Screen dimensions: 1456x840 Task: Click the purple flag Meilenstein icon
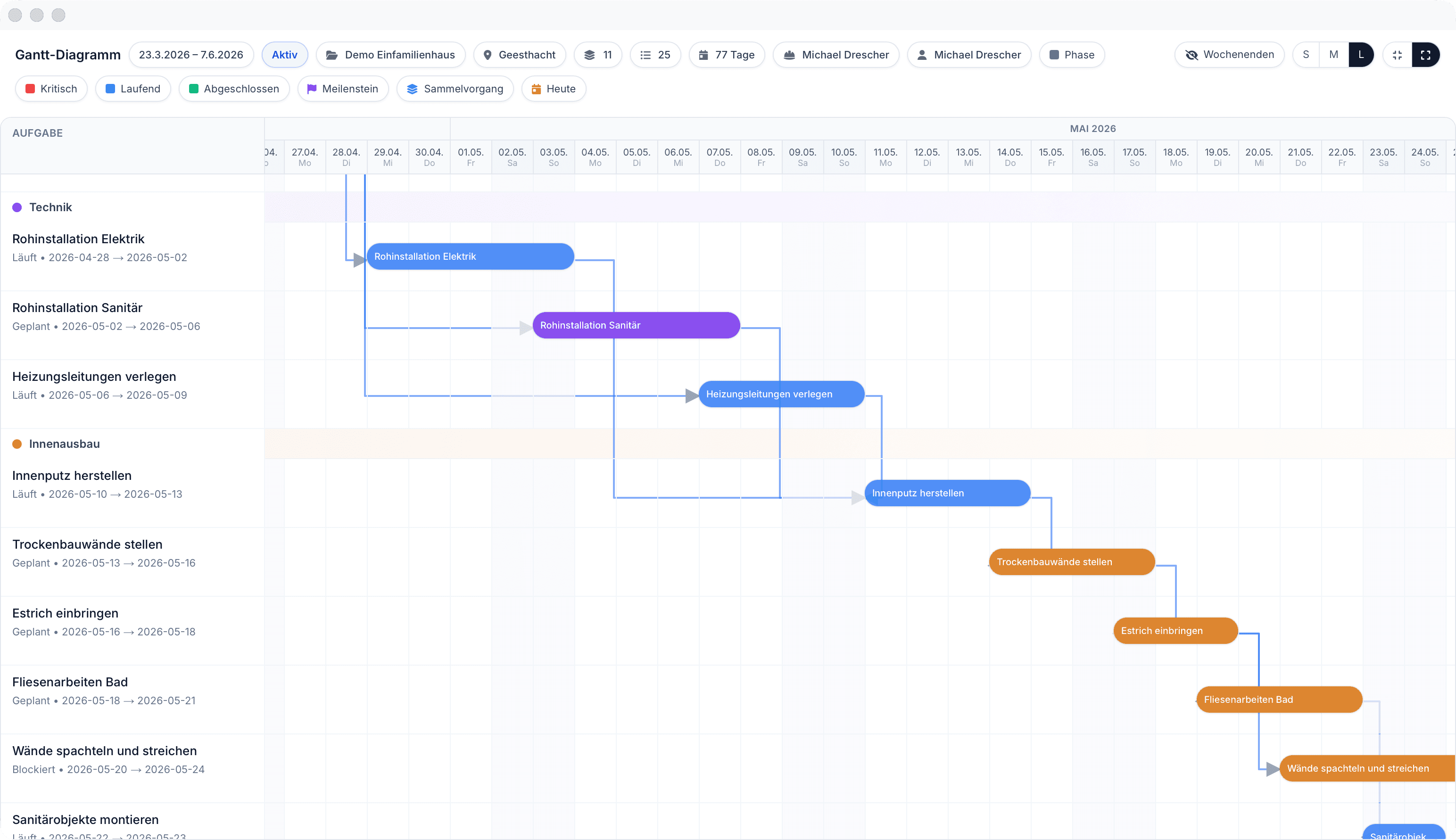pos(312,89)
